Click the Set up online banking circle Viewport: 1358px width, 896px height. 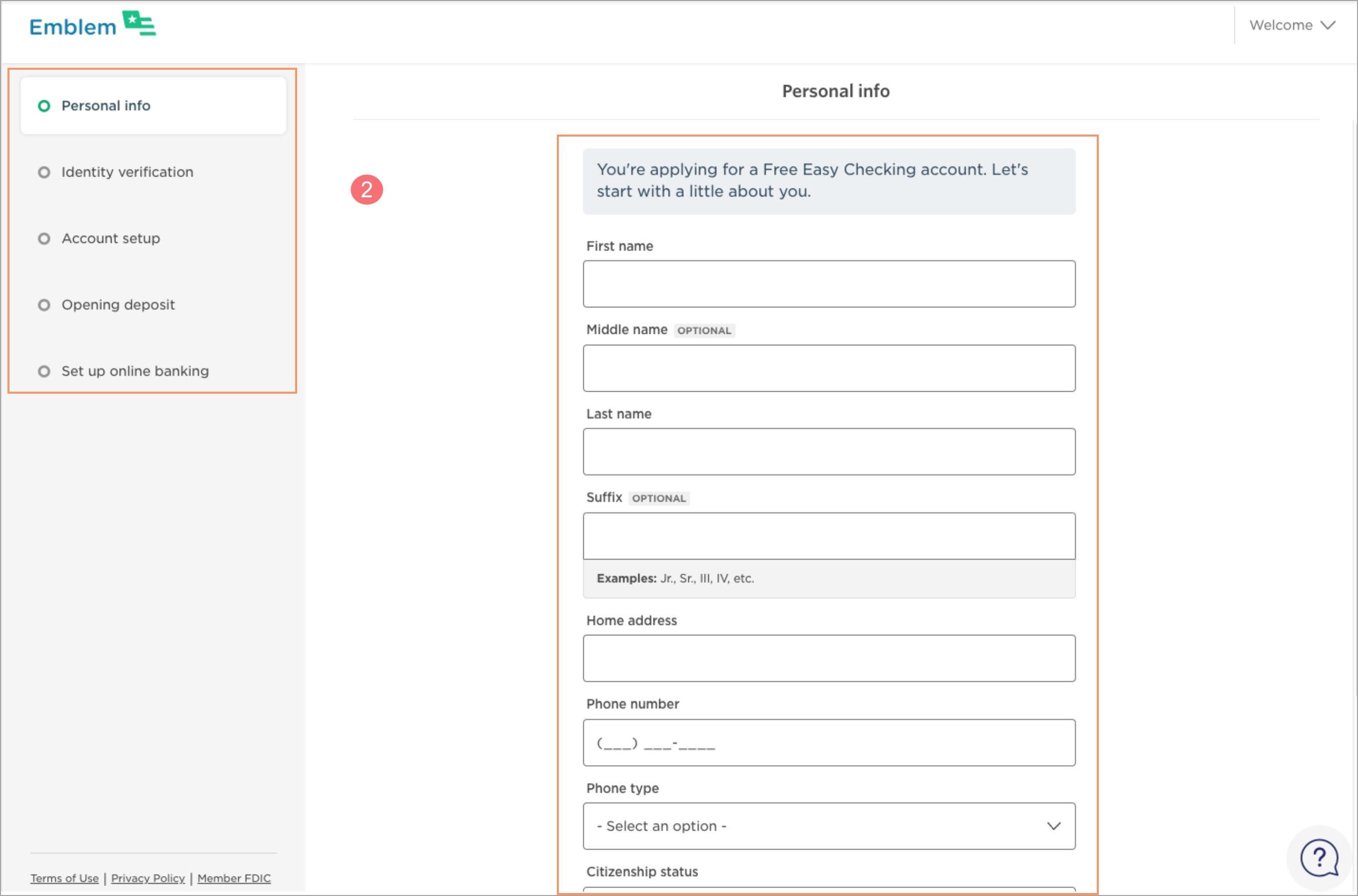[44, 371]
